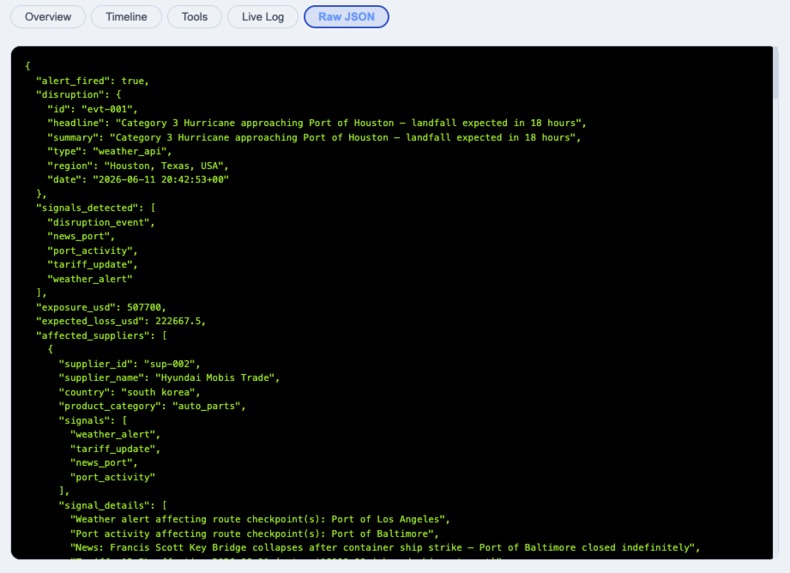Click the "id": "evt-001" line
This screenshot has height=573, width=790.
point(92,109)
